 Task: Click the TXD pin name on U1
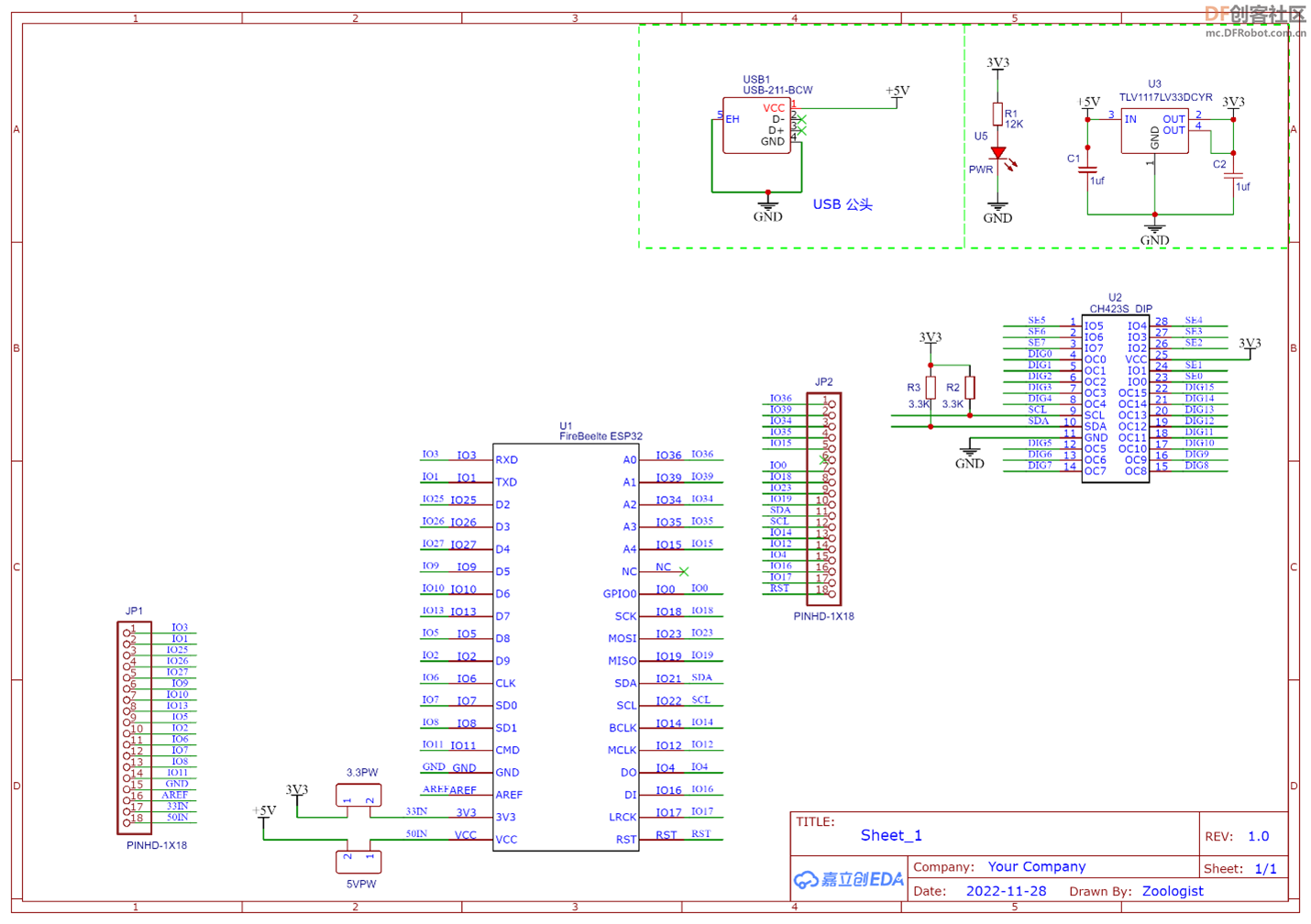[x=506, y=482]
